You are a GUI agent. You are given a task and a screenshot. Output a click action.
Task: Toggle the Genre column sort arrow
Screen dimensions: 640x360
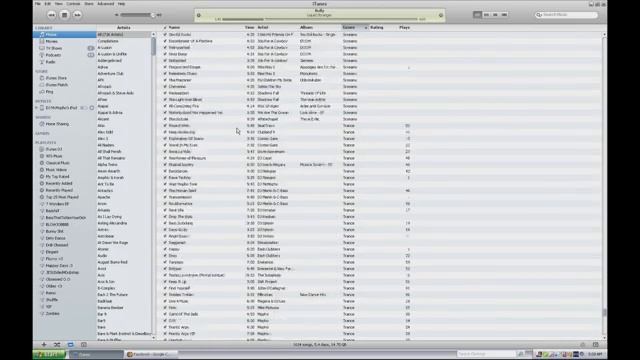(x=366, y=27)
